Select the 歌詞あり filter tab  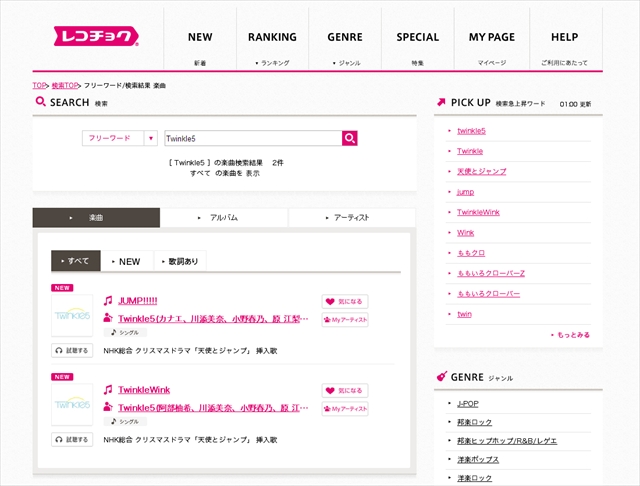180,261
